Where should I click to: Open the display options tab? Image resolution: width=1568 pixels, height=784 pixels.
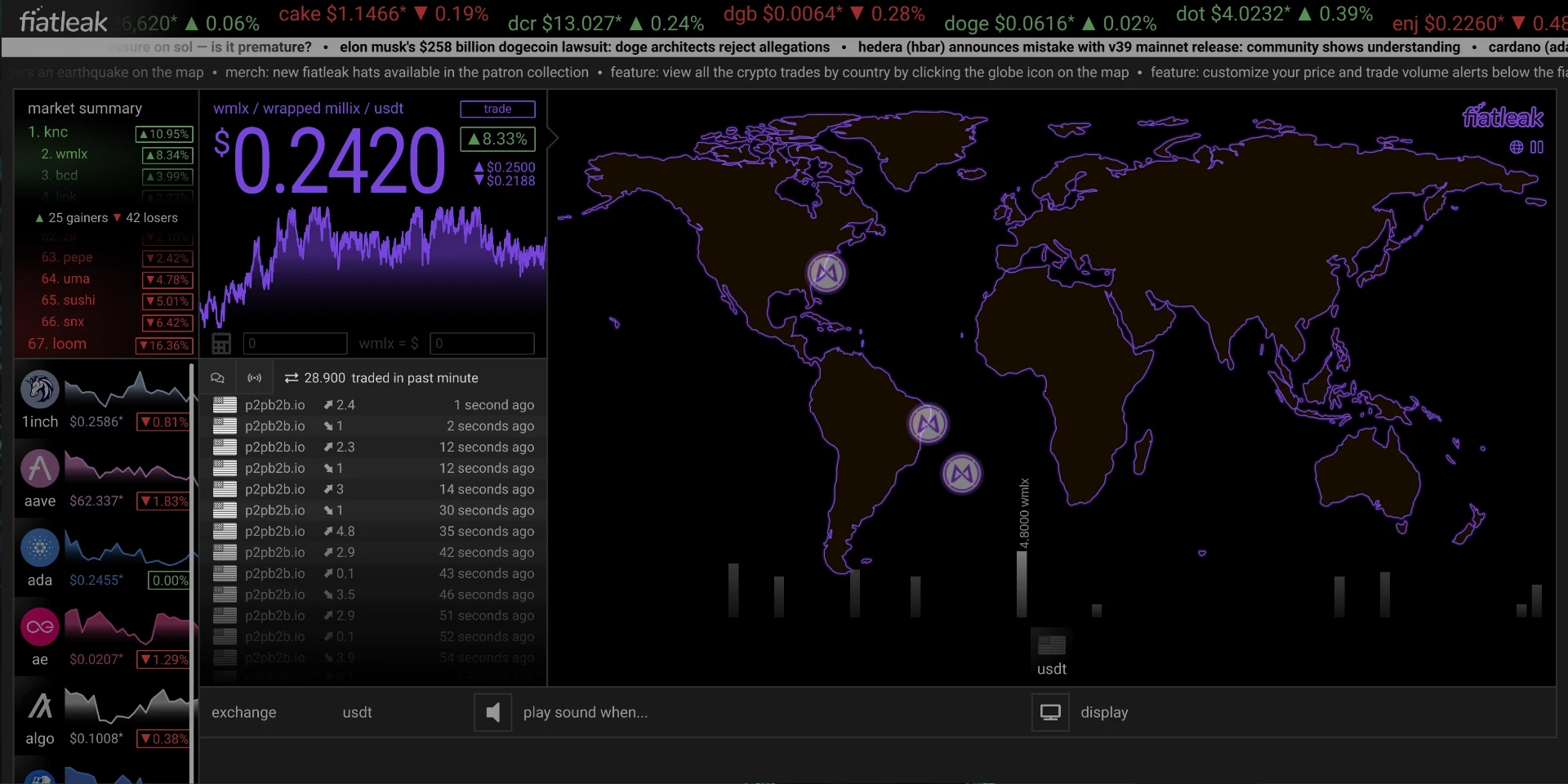pyautogui.click(x=1104, y=712)
